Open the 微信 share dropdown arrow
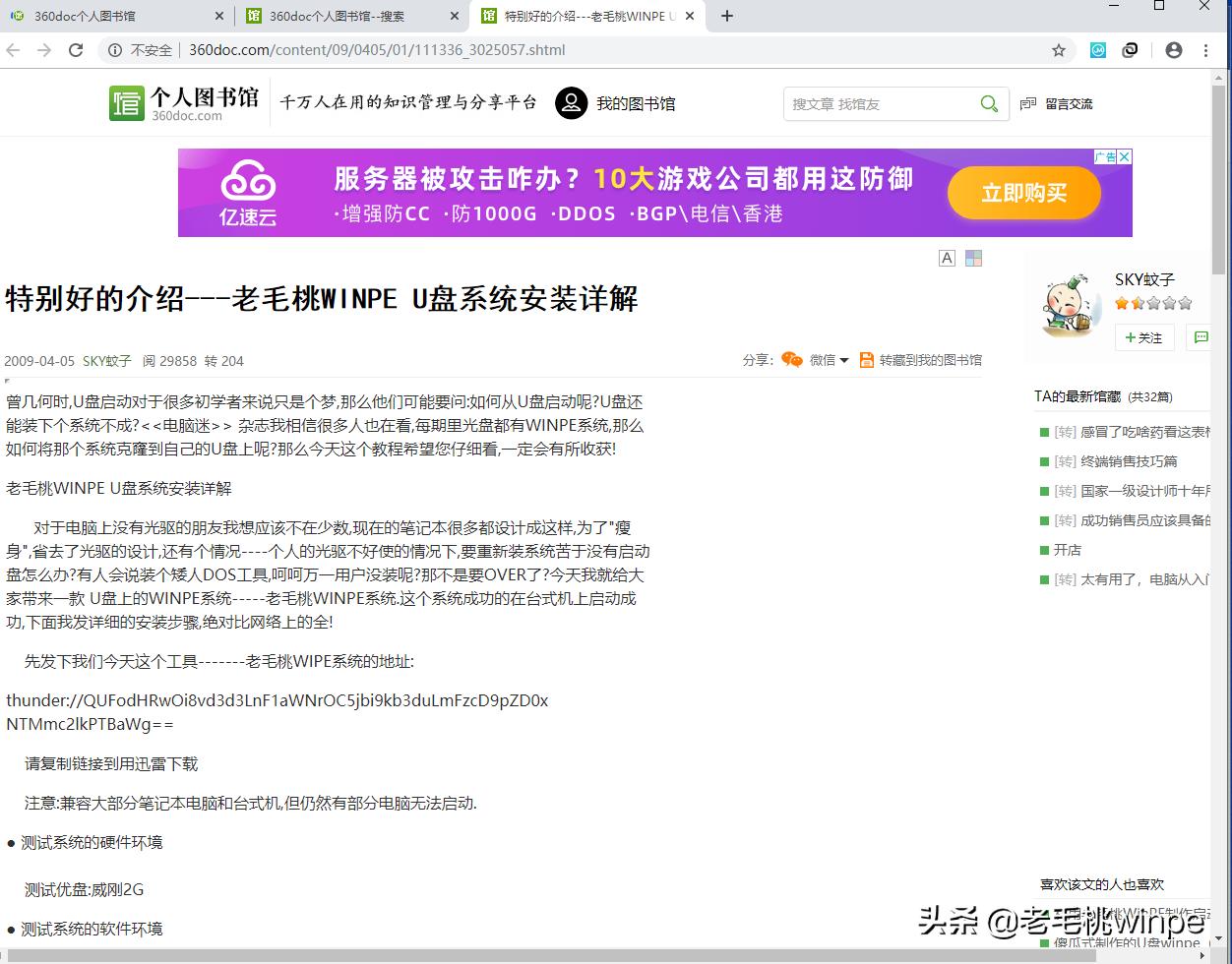Viewport: 1232px width, 964px height. tap(844, 360)
